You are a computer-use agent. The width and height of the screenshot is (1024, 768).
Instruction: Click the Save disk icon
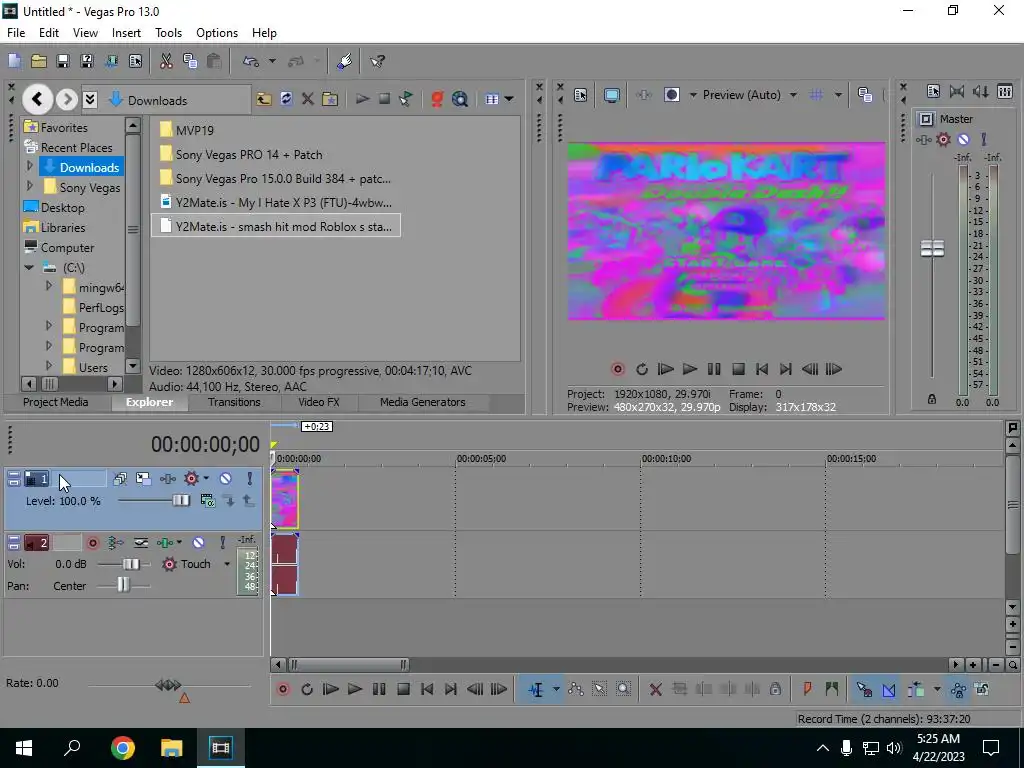(x=63, y=61)
